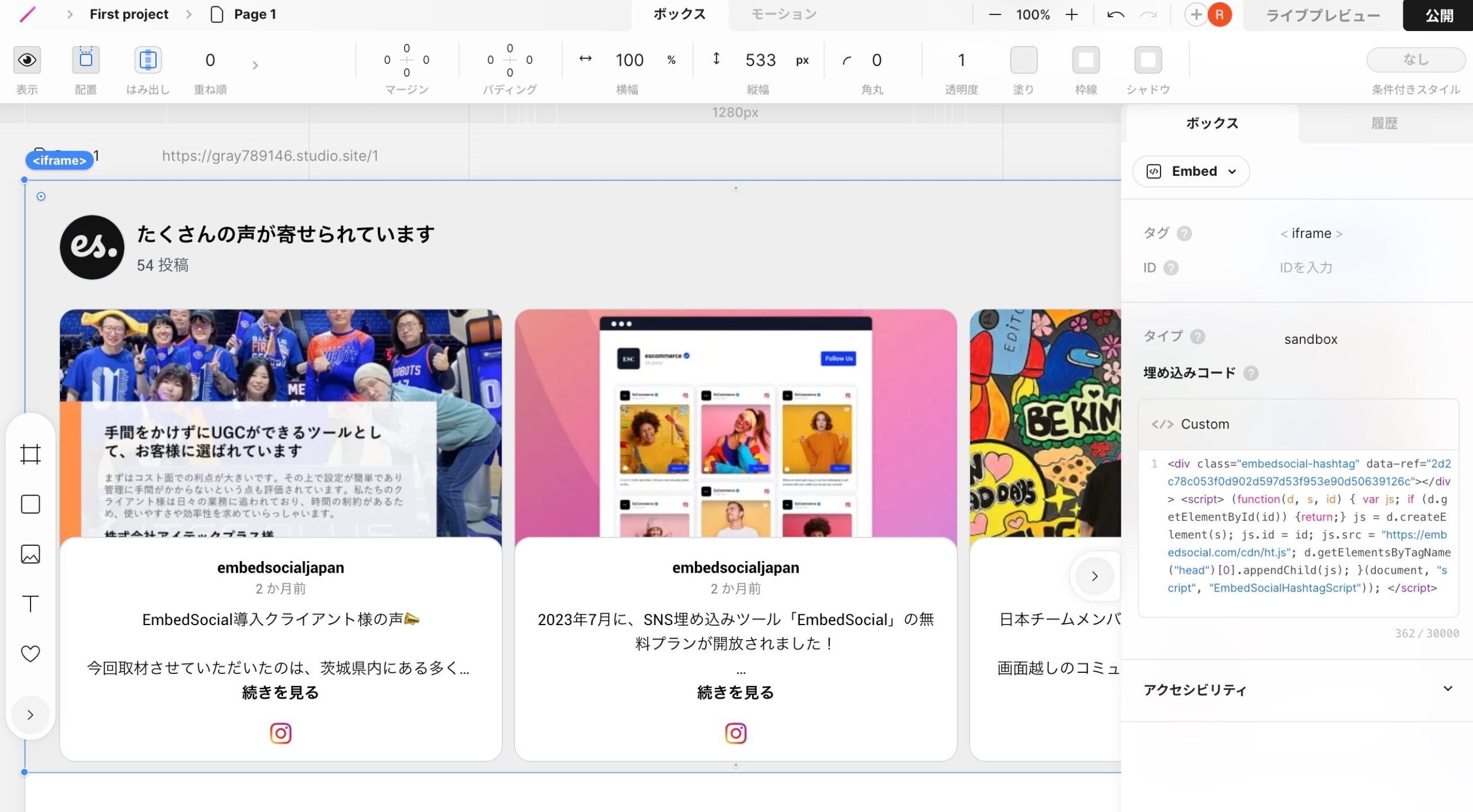1473x812 pixels.
Task: Select the ボックス panel tab
Action: (1212, 123)
